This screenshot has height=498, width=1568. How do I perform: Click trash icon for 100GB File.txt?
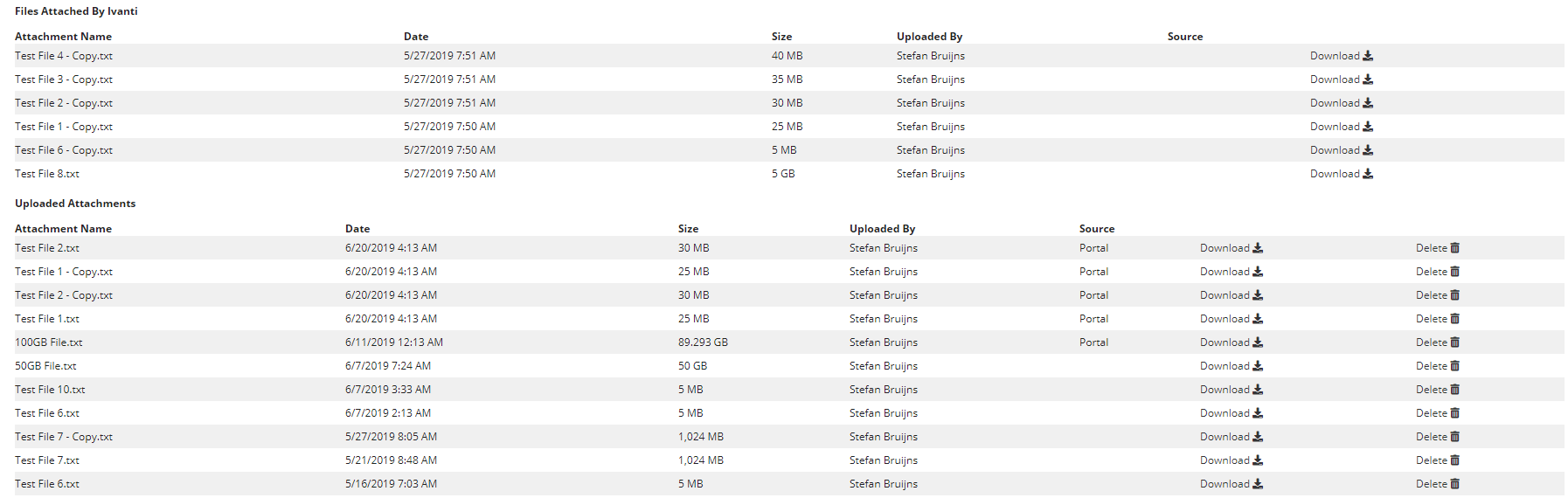coord(1455,342)
